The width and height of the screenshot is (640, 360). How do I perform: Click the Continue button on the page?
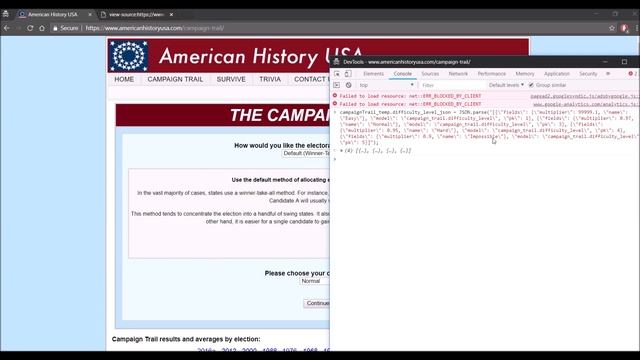[x=317, y=303]
